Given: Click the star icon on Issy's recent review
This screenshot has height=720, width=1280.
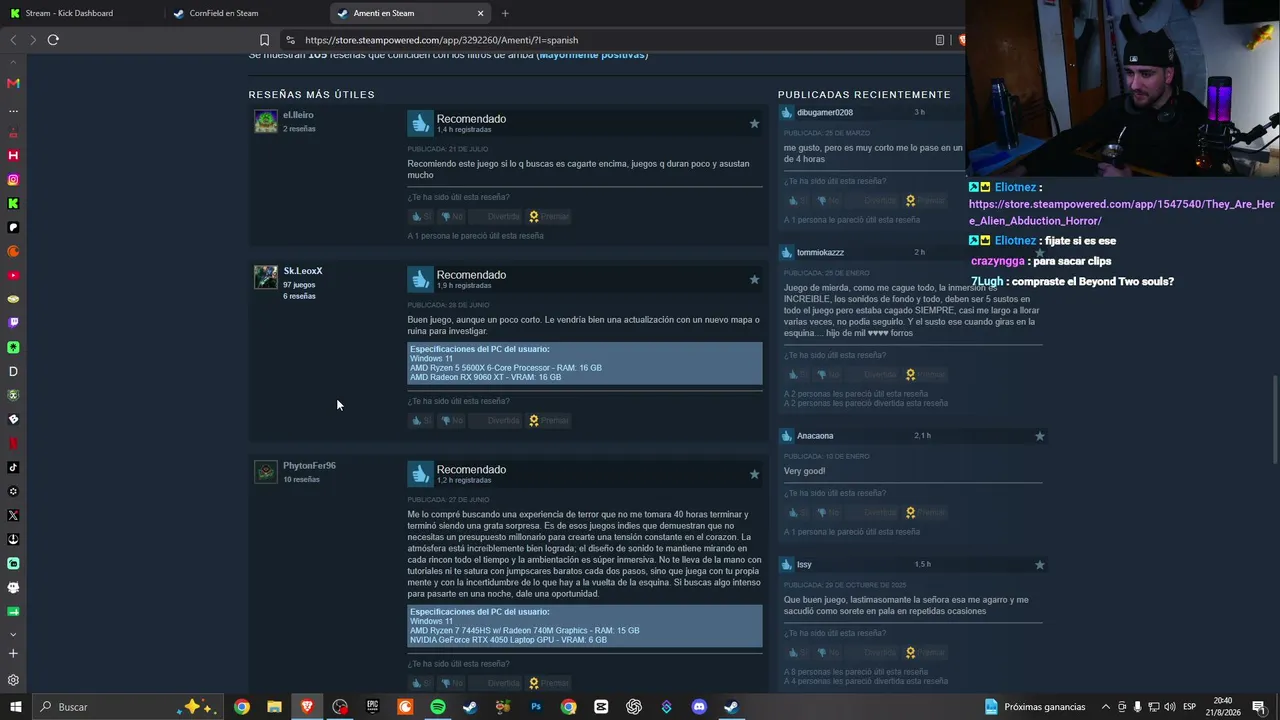Looking at the screenshot, I should coord(1040,565).
